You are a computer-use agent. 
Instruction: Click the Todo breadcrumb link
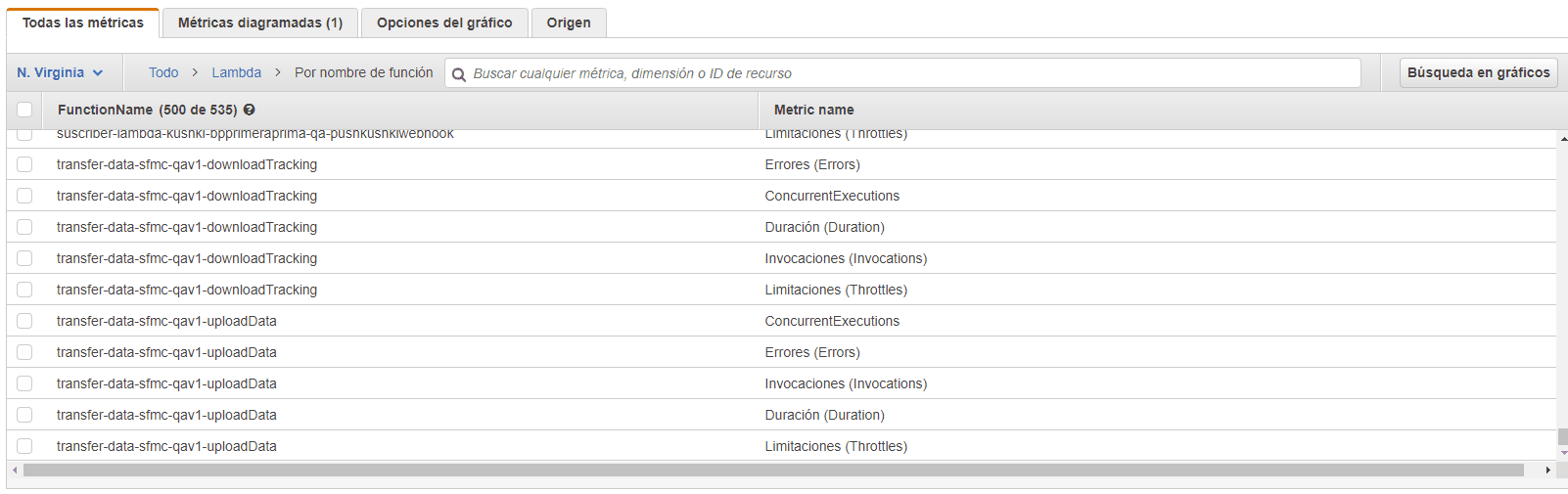(x=163, y=72)
